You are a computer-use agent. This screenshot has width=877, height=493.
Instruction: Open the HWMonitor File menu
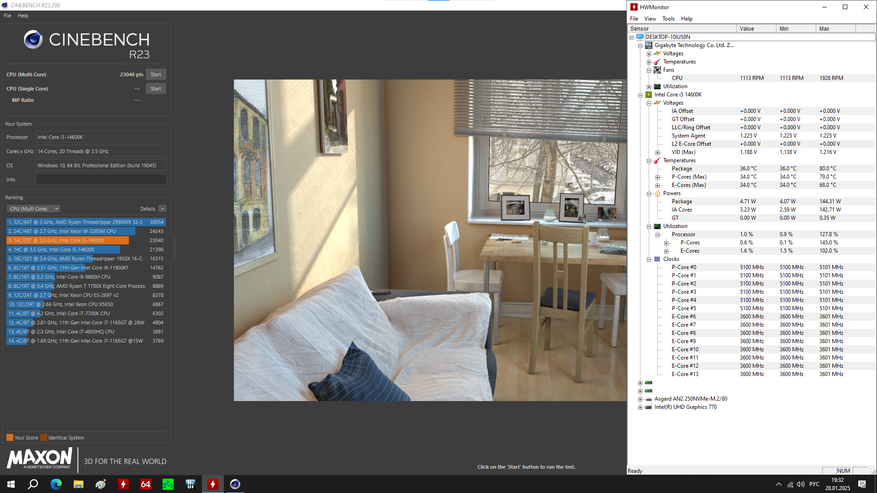click(x=634, y=18)
